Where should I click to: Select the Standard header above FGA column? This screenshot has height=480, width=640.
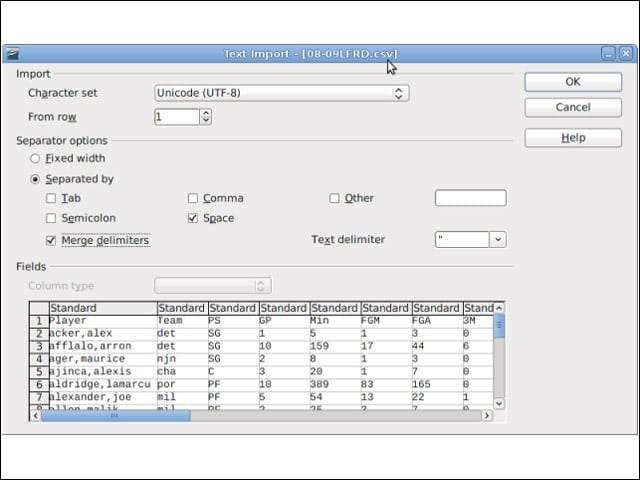click(438, 308)
